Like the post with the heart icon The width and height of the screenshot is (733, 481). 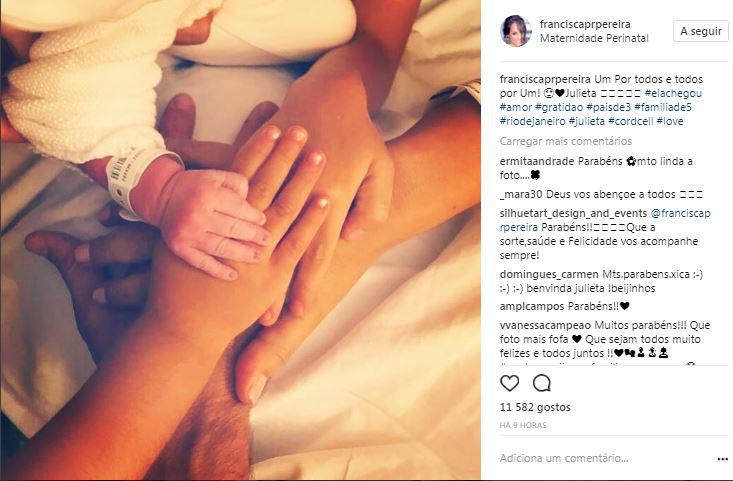pyautogui.click(x=510, y=383)
